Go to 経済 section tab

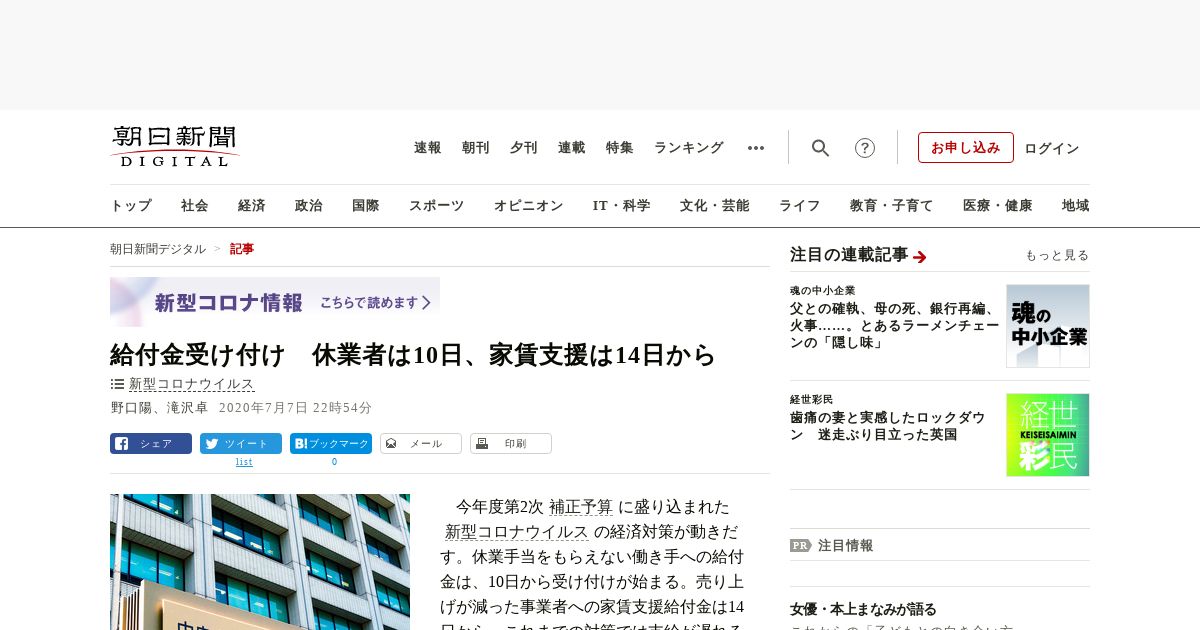click(x=252, y=206)
